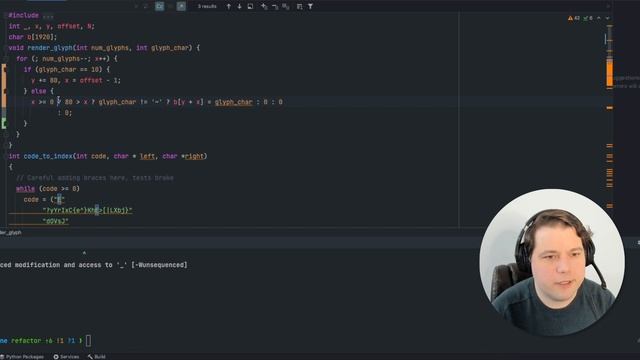Click the webcam video overlay

(552, 262)
